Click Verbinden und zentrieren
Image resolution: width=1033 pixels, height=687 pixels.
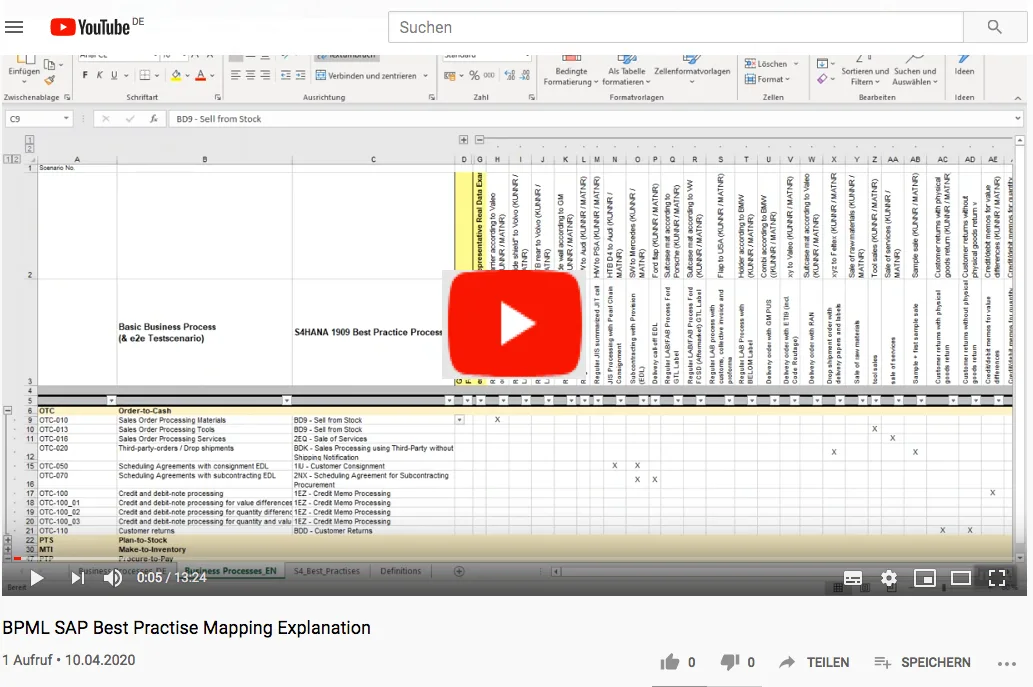366,76
